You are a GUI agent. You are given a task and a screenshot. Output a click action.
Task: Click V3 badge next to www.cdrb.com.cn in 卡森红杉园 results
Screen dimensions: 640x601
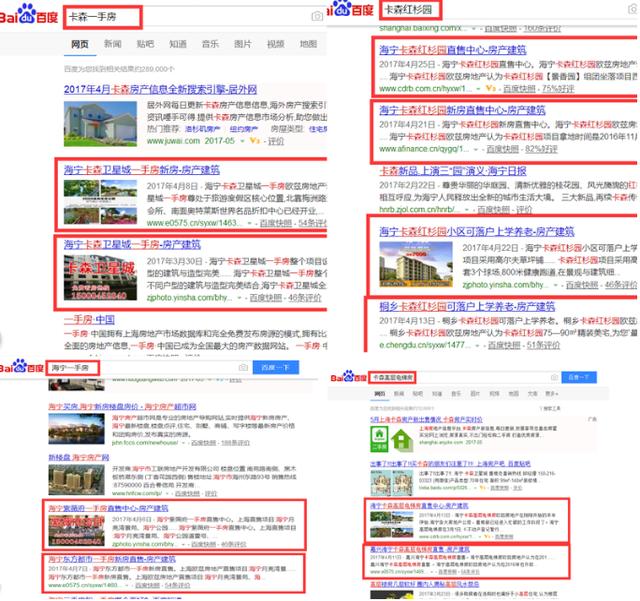(490, 88)
